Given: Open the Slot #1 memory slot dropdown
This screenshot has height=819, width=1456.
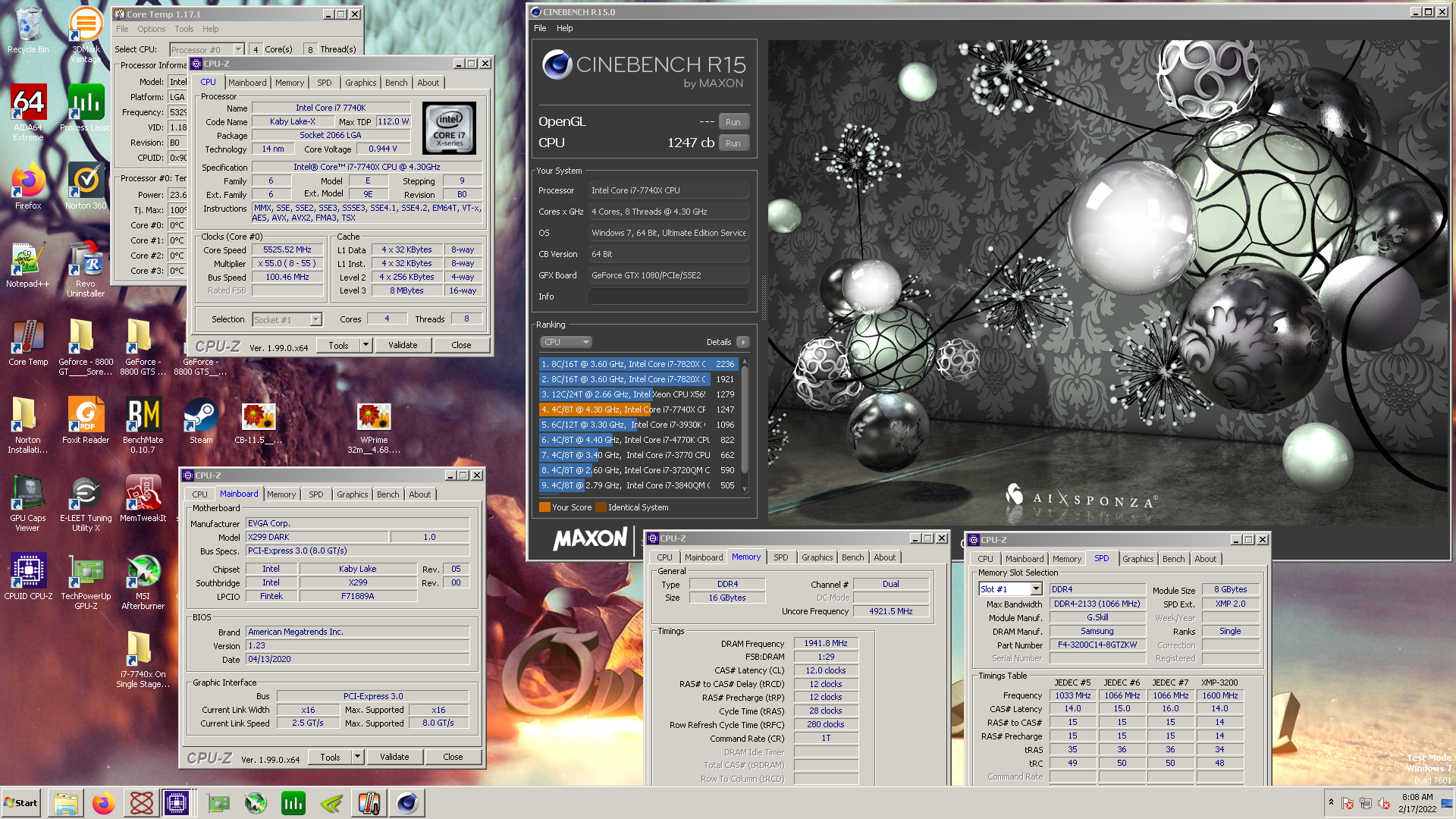Looking at the screenshot, I should 1036,589.
